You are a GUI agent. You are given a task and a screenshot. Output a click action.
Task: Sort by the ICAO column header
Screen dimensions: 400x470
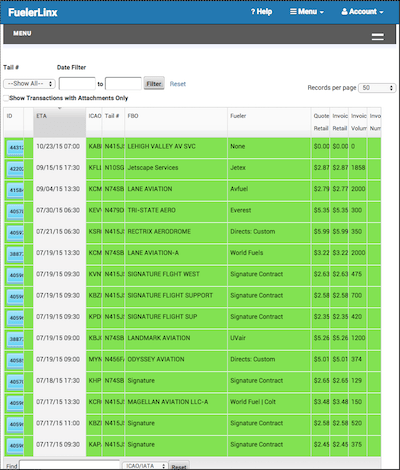94,122
